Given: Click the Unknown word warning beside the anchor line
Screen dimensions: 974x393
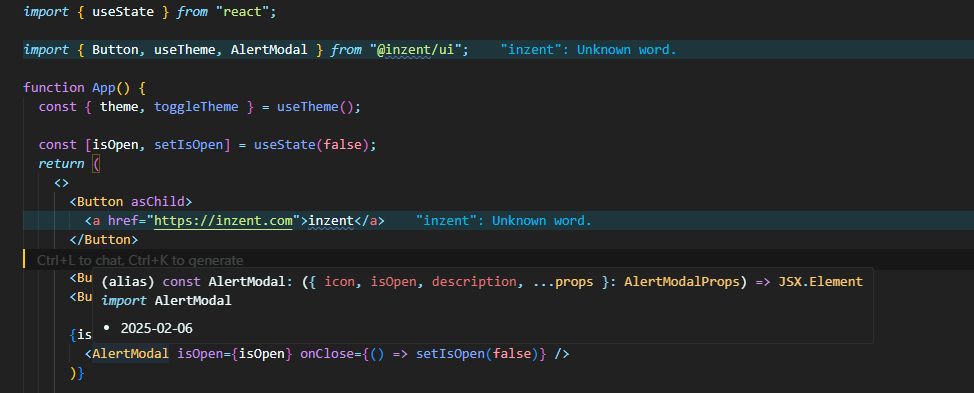Looking at the screenshot, I should coord(504,221).
